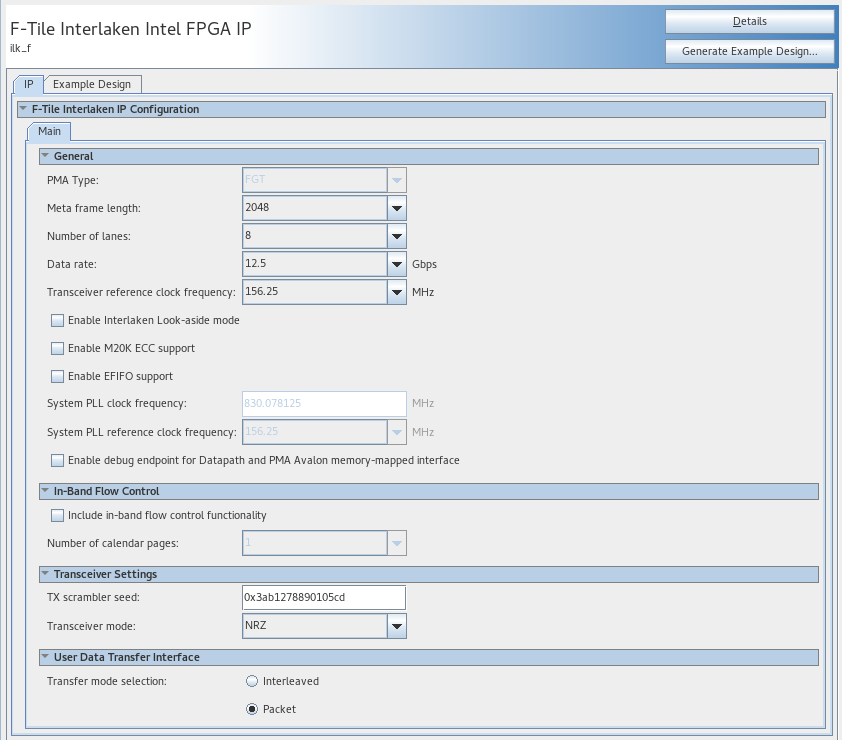Open the Details button
The image size is (842, 740).
(750, 21)
